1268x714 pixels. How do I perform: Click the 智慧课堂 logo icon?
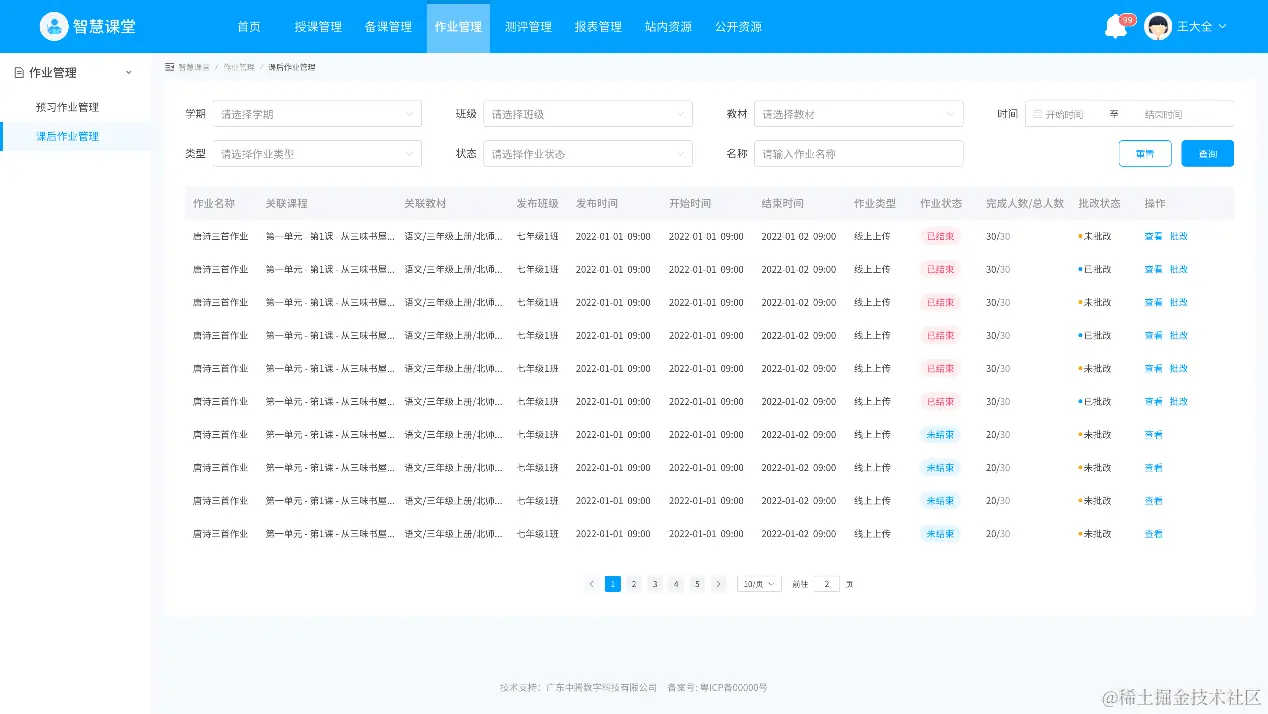coord(54,25)
